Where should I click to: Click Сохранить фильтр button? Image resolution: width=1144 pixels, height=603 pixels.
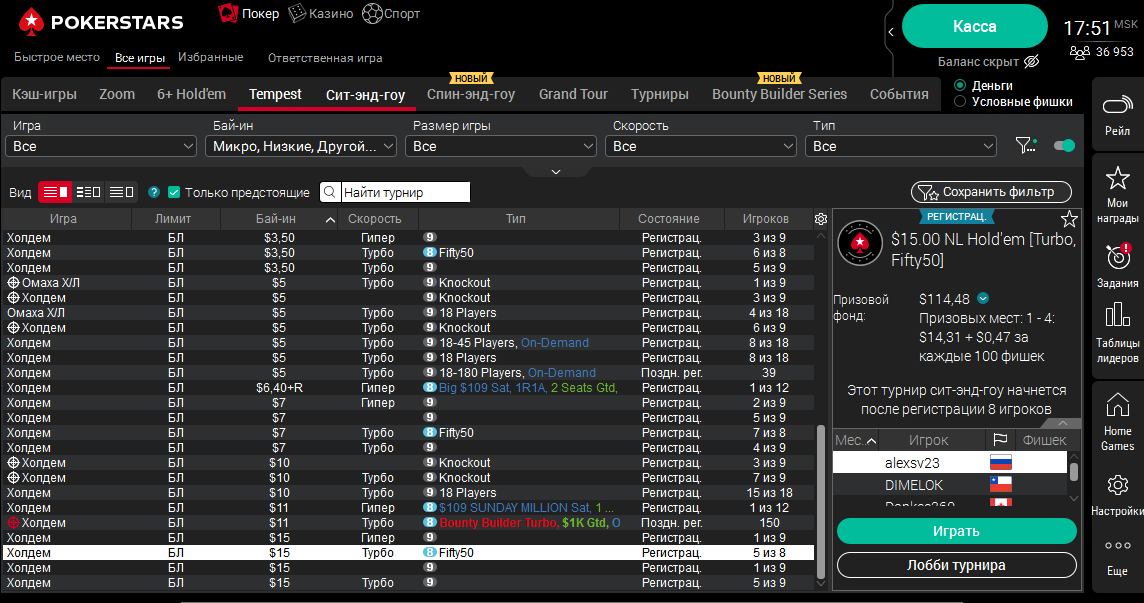(991, 192)
